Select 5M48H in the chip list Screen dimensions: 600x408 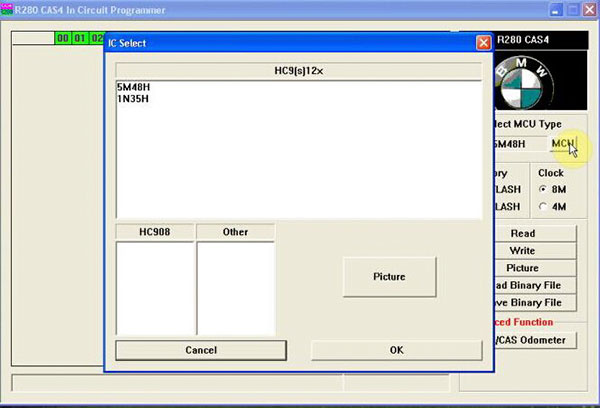click(134, 87)
